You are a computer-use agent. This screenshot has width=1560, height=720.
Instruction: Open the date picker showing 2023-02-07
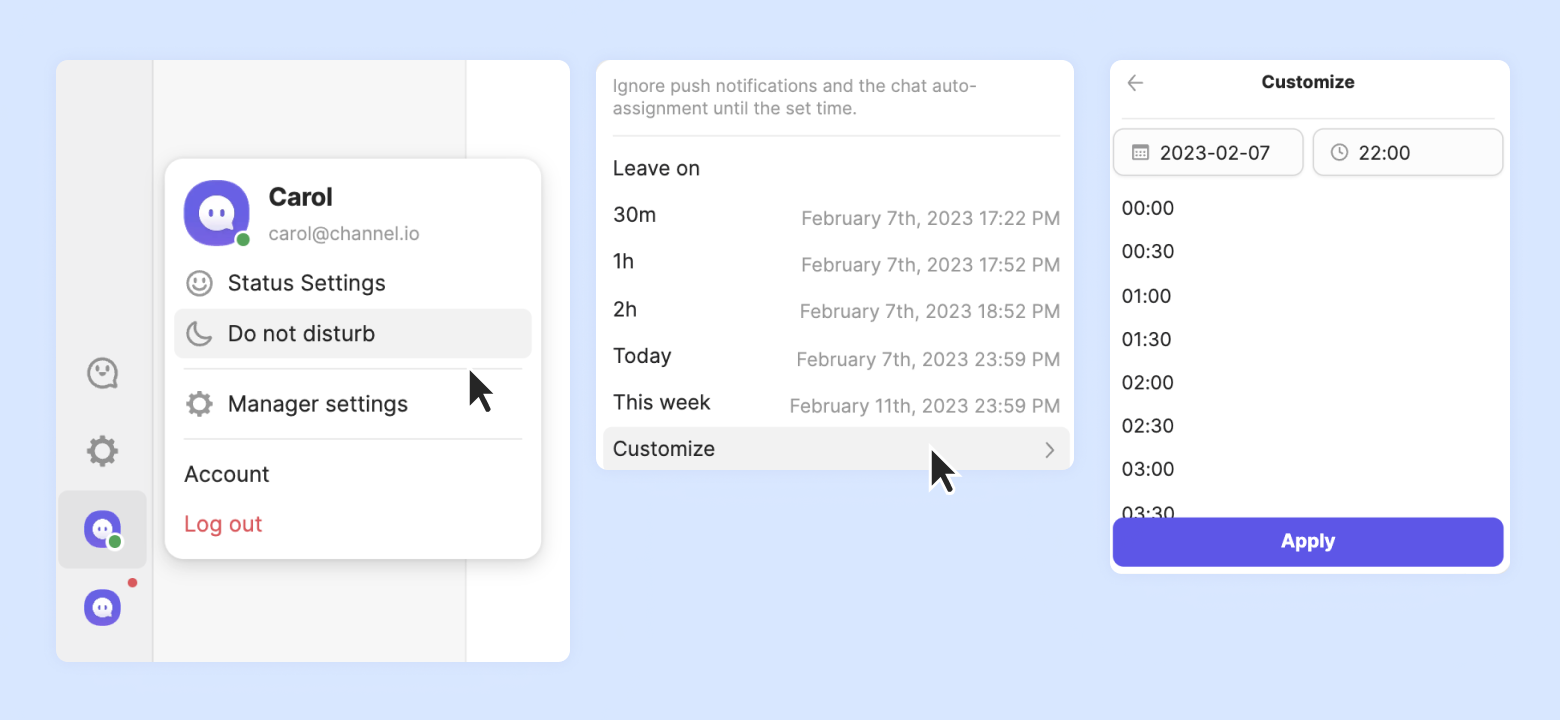1208,153
